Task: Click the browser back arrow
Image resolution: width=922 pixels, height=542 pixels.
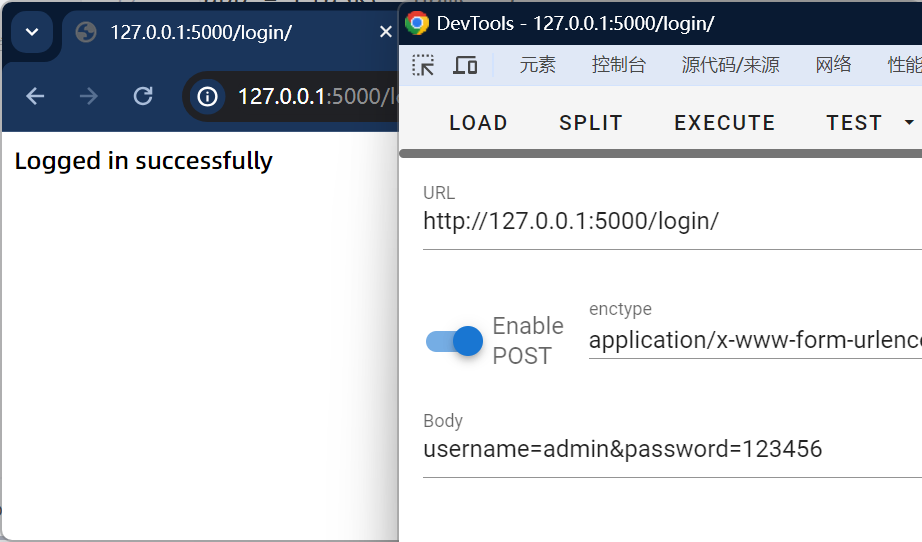Action: coord(35,96)
